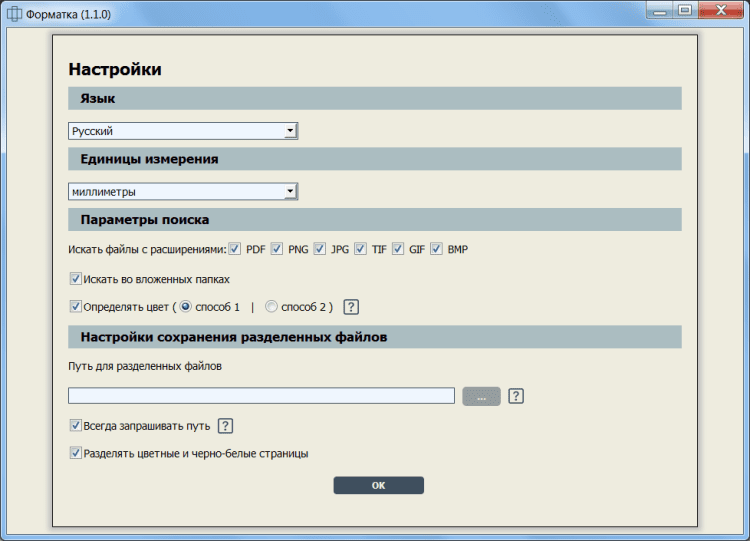Click help icon next to 'Всегда запрашивать путь'
Screen dimensions: 750x541
click(225, 426)
